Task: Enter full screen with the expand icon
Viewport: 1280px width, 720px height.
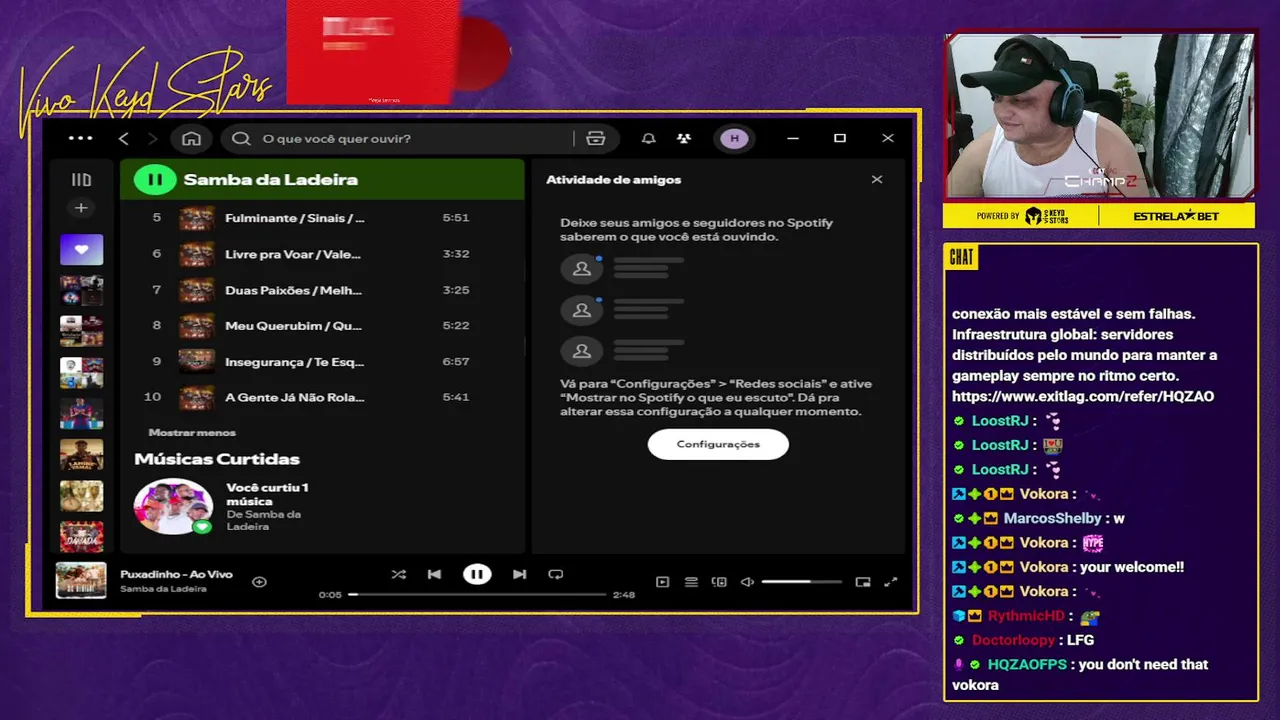Action: 891,582
